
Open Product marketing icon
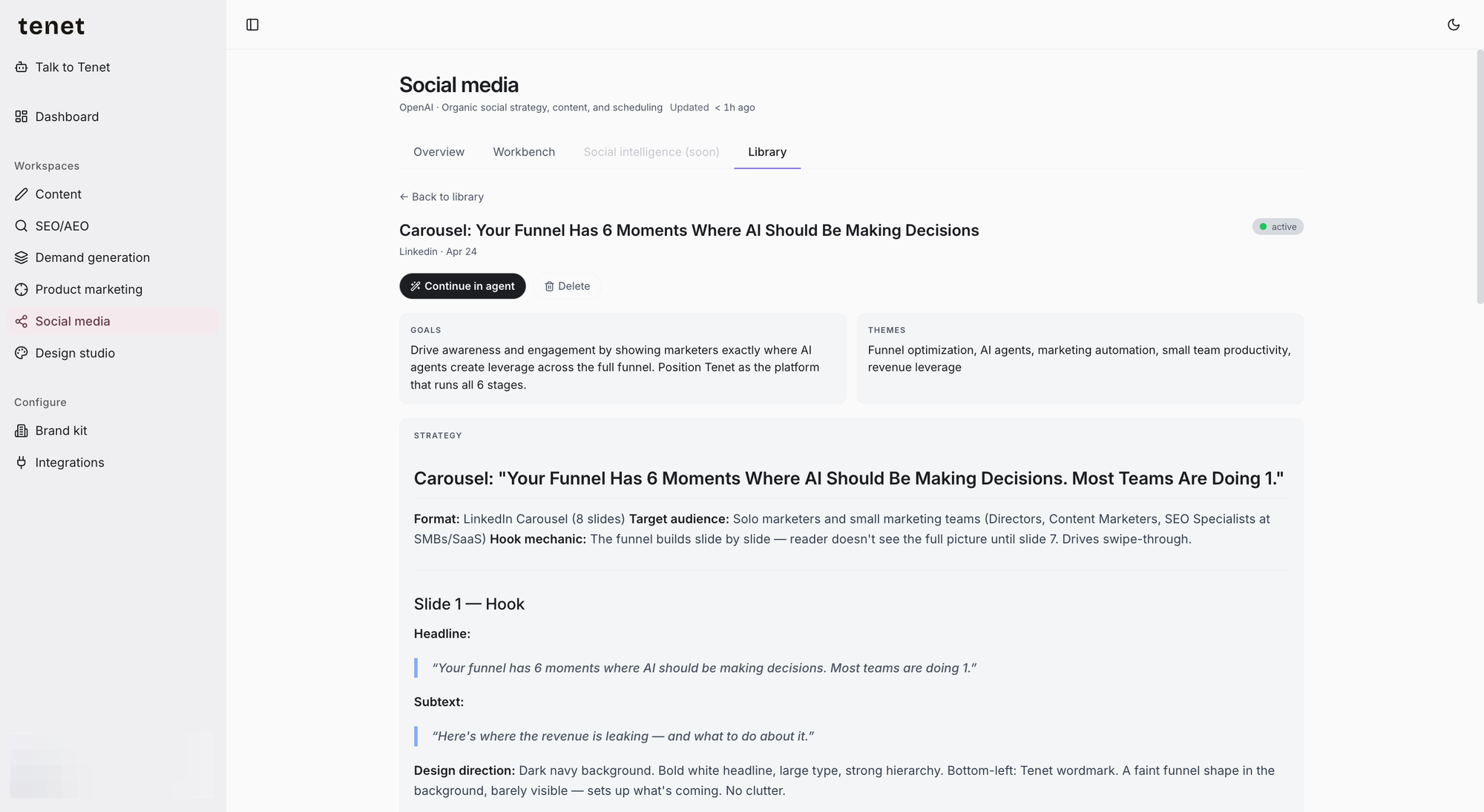[x=22, y=289]
